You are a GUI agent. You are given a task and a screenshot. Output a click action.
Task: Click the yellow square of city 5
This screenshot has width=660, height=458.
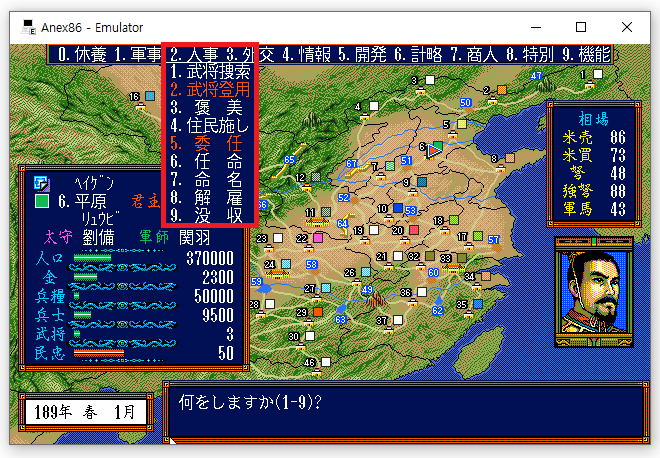pyautogui.click(x=462, y=124)
